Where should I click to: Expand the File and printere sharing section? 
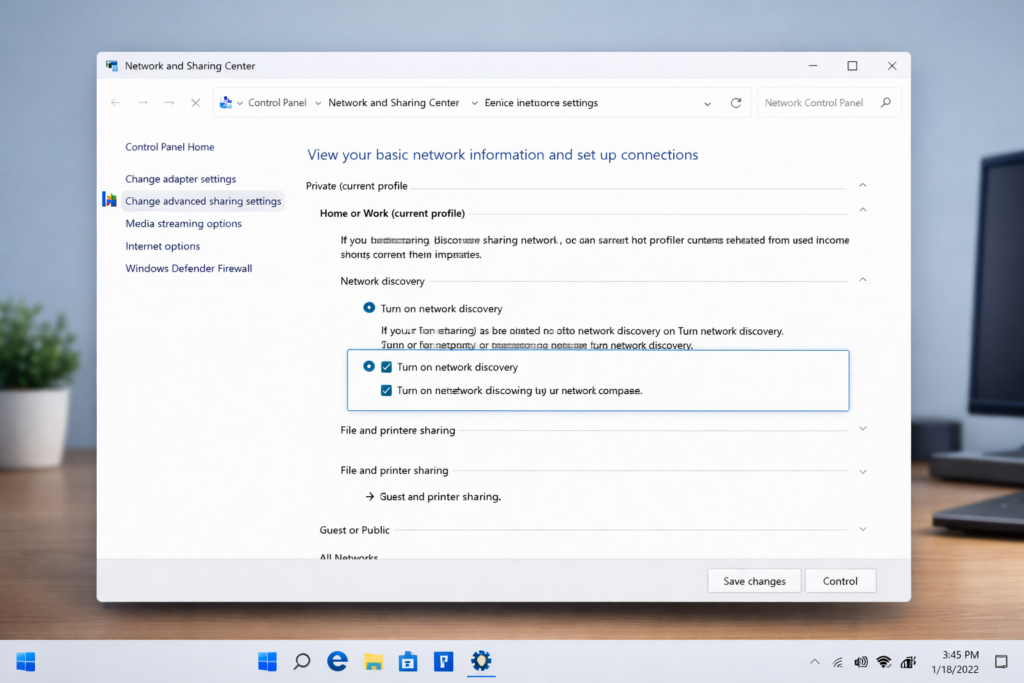(862, 429)
